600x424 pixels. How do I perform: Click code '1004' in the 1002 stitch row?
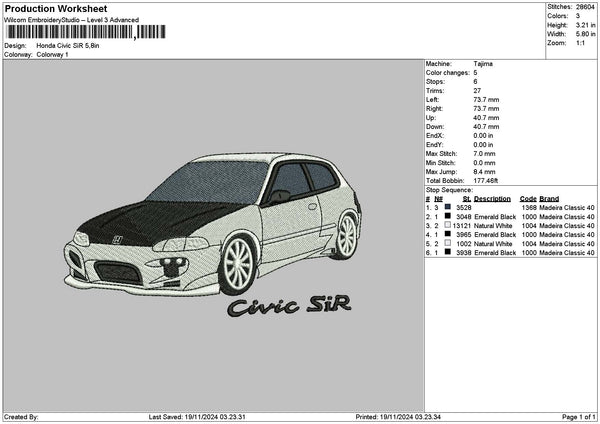529,244
